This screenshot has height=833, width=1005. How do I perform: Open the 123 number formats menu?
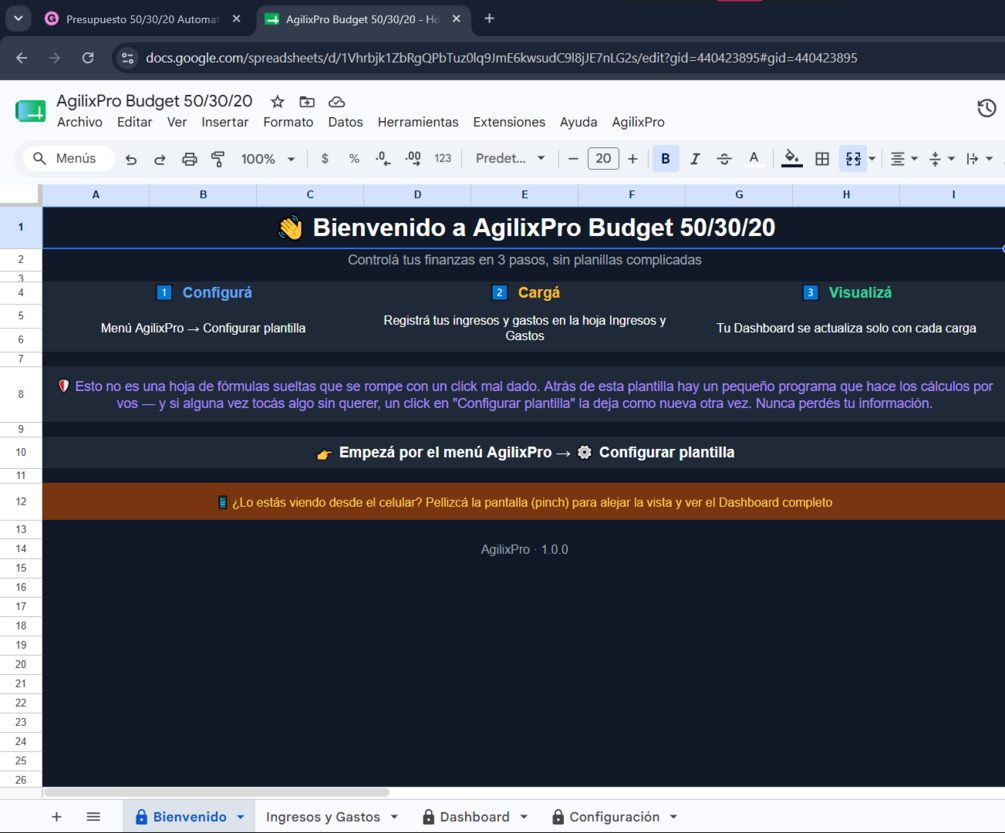click(x=443, y=158)
